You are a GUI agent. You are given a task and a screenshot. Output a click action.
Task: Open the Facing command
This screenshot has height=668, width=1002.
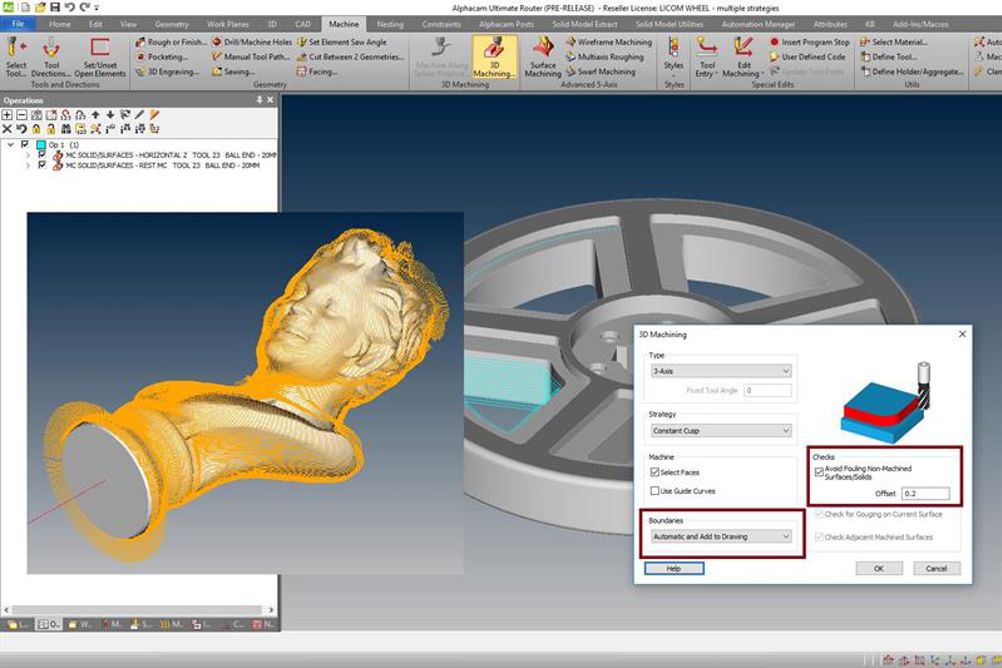[x=317, y=72]
